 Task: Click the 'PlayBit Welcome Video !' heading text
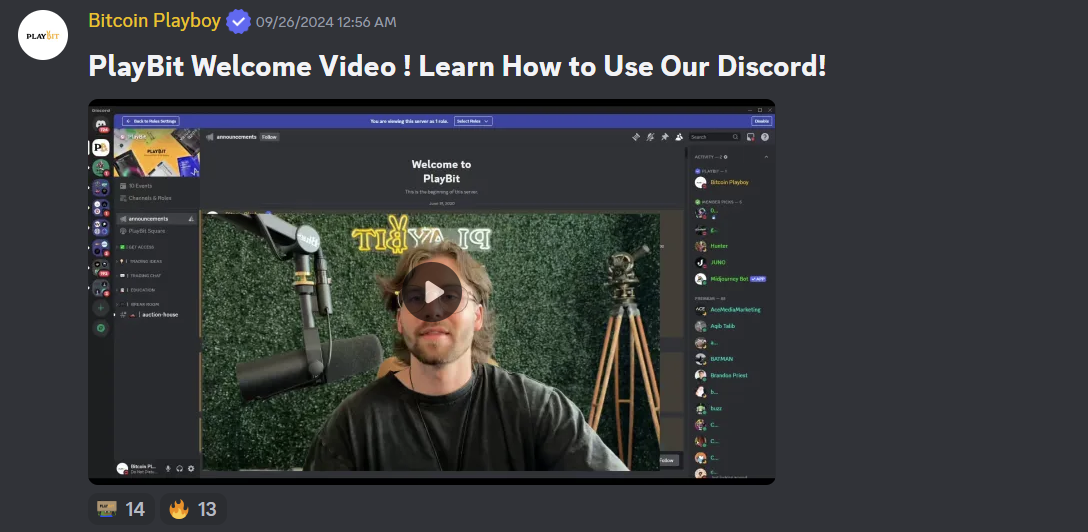tap(250, 66)
